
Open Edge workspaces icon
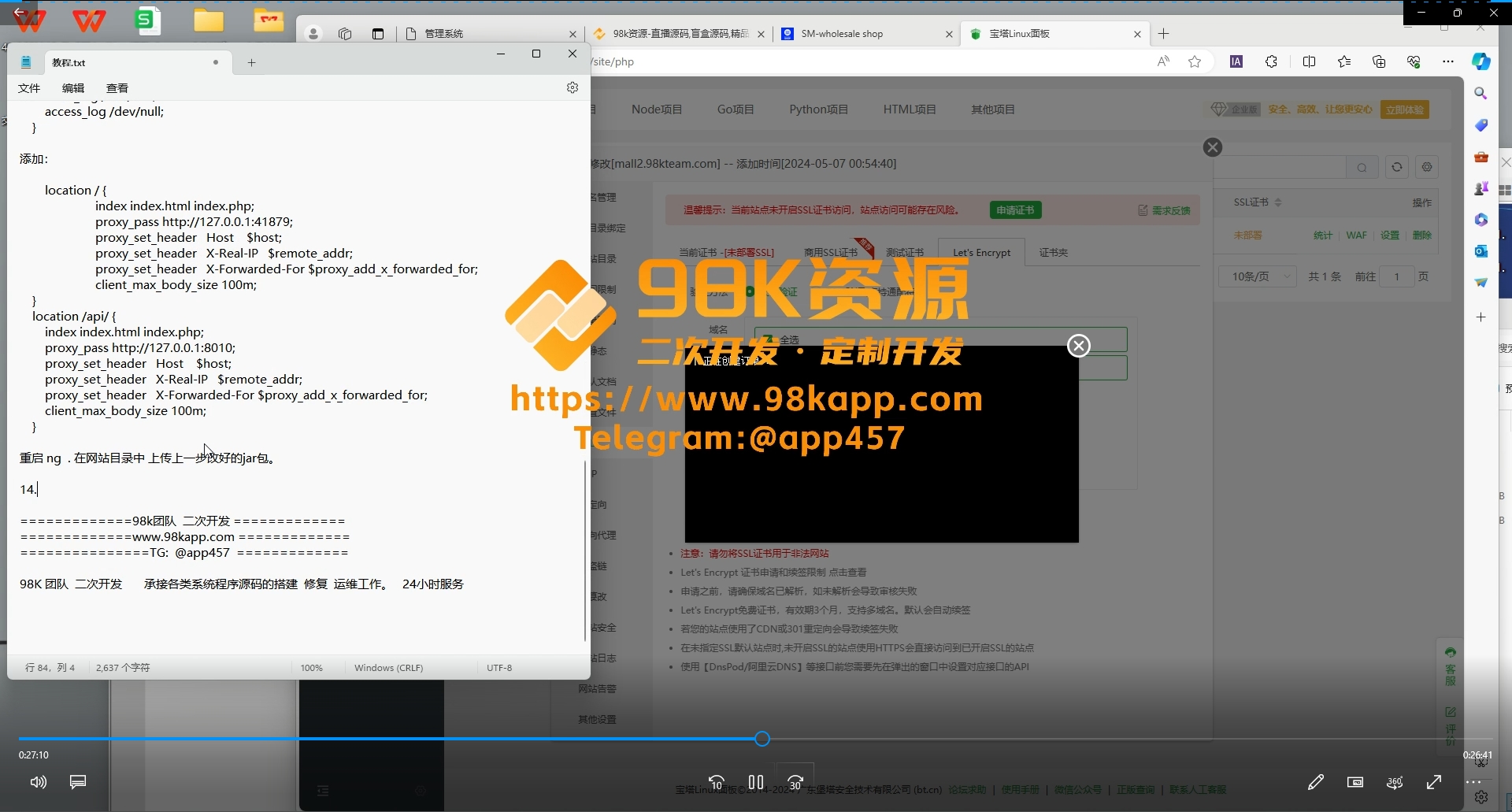(345, 34)
